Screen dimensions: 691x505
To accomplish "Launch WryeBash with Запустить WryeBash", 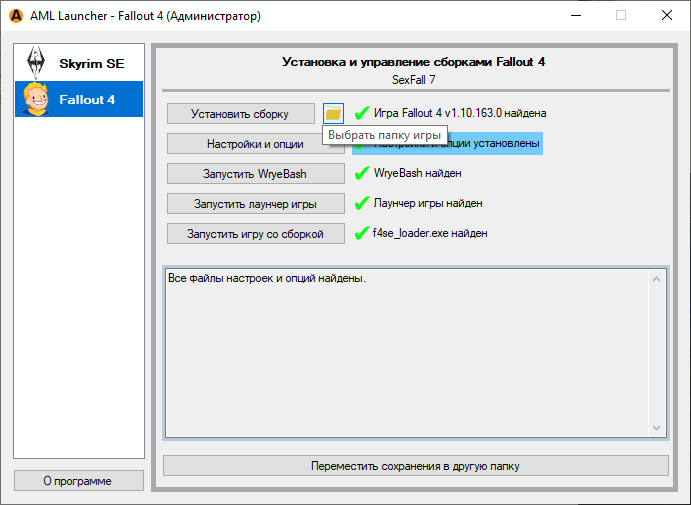I will click(x=255, y=174).
